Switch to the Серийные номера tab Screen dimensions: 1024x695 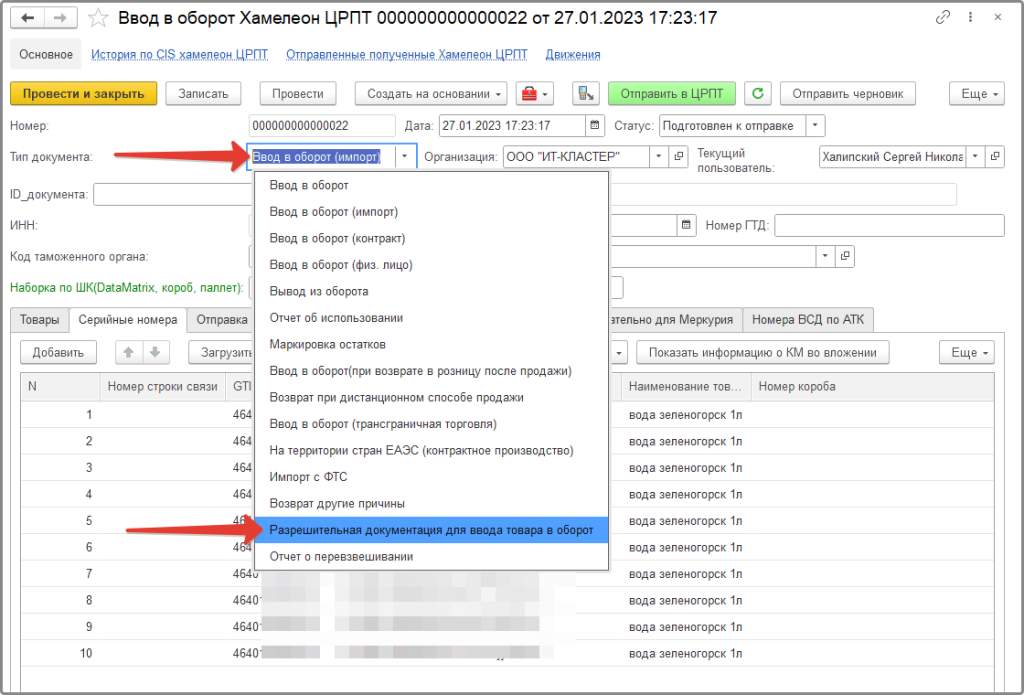pyautogui.click(x=128, y=320)
